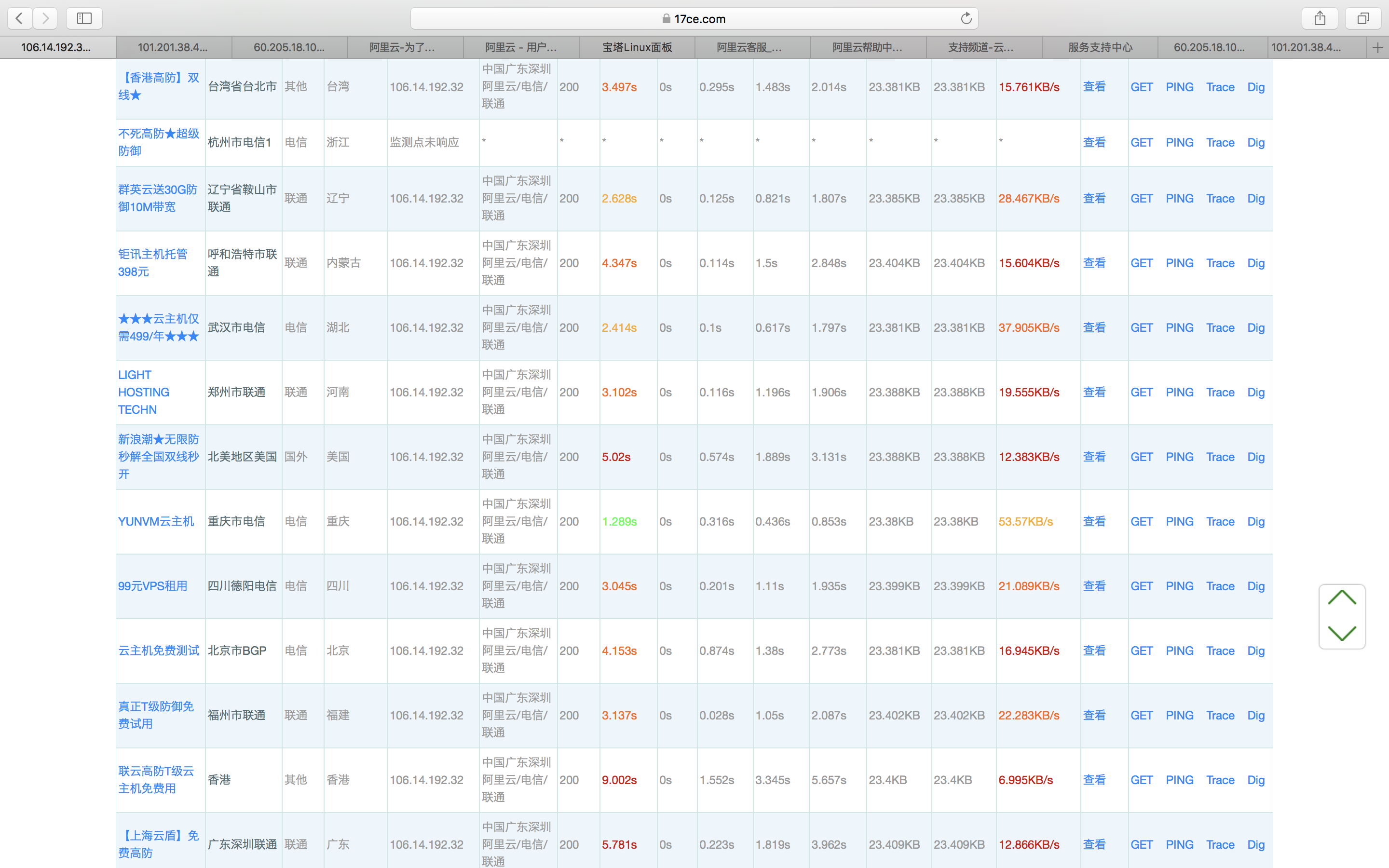Viewport: 1389px width, 868px height.
Task: Open the 【上海盾】免费高防 link
Action: (x=159, y=844)
